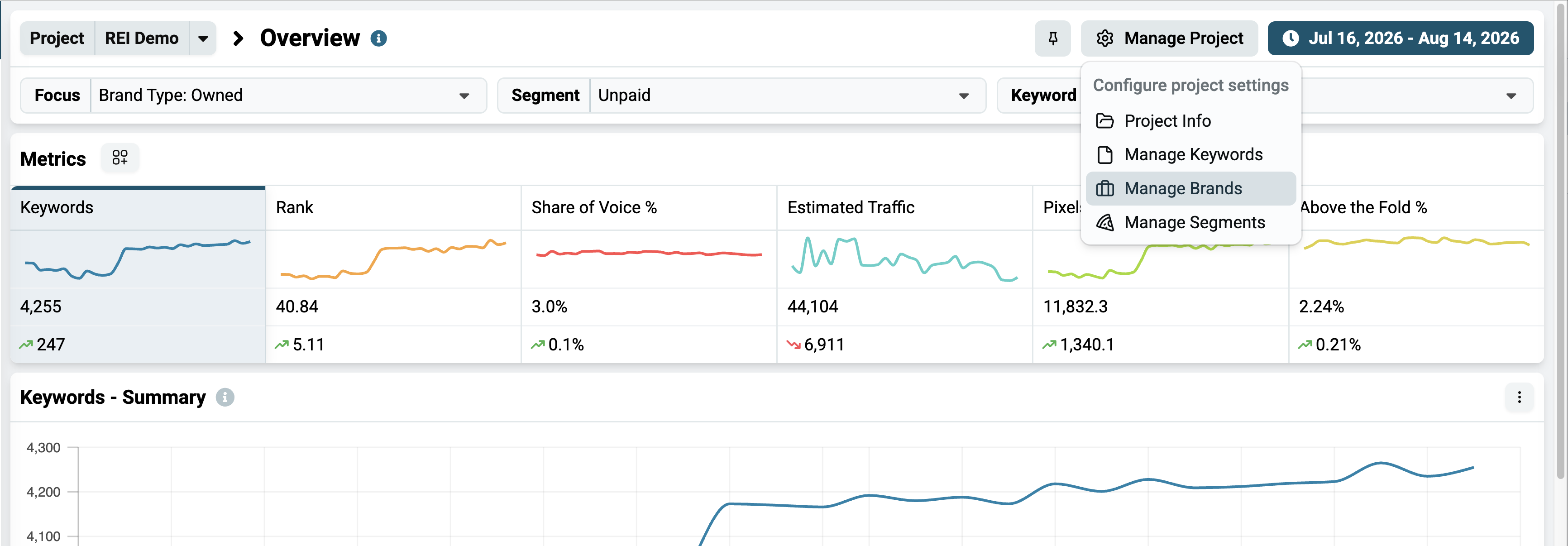Image resolution: width=1568 pixels, height=546 pixels.
Task: Select the Estimated Traffic metric card
Action: [x=904, y=275]
